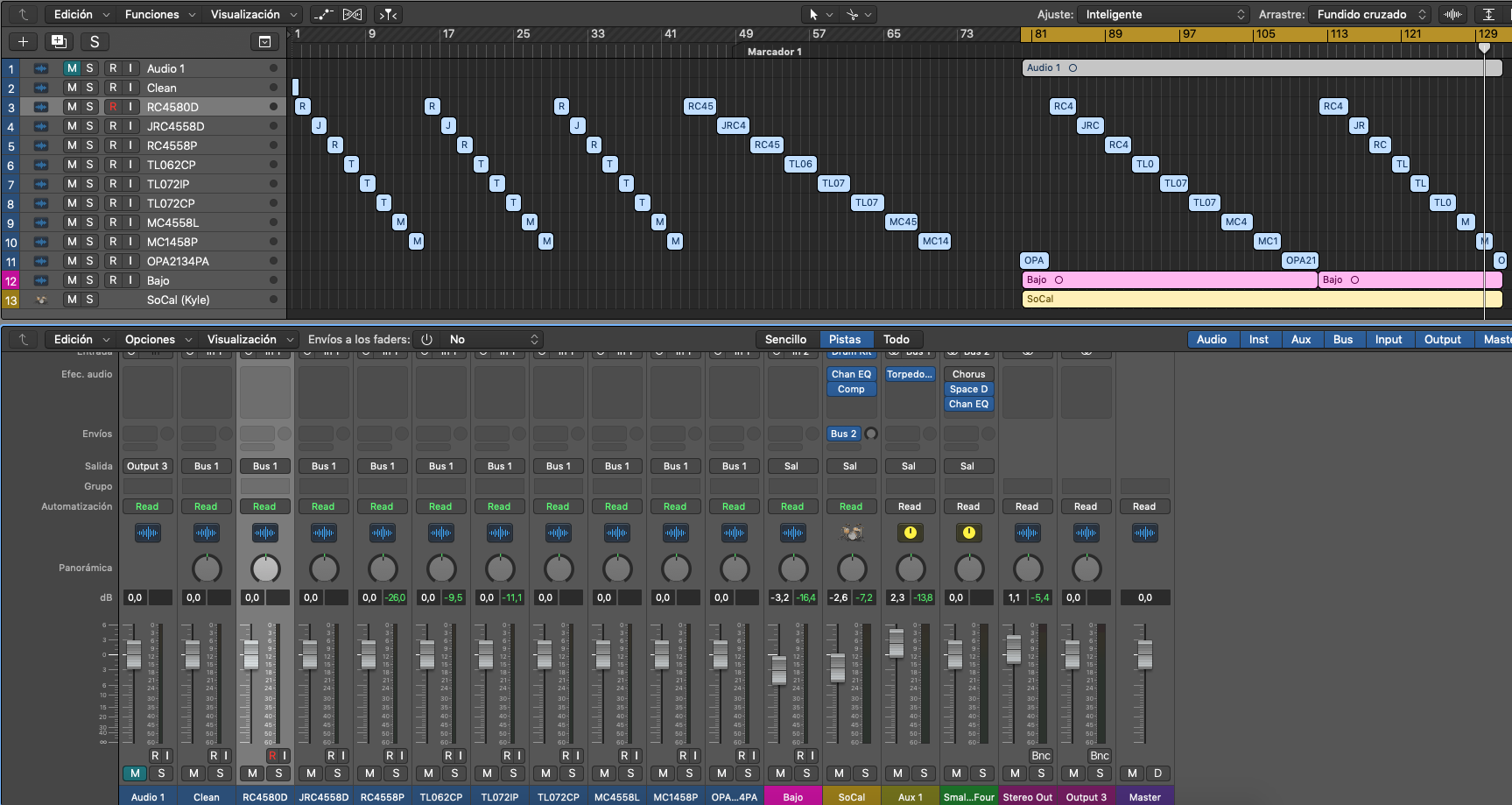This screenshot has width=1512, height=805.
Task: Click the Chan EQ plugin on SoCal strip
Action: pos(851,374)
